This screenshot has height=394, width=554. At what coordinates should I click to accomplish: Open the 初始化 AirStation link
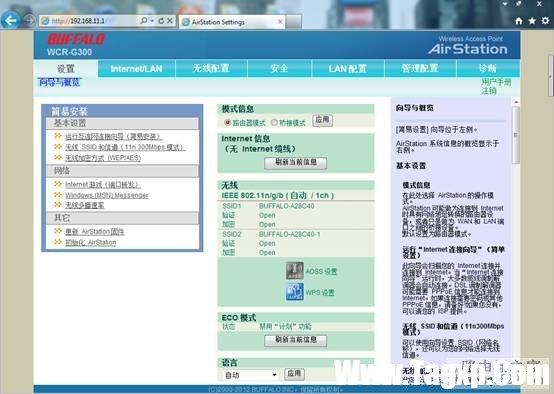click(90, 242)
